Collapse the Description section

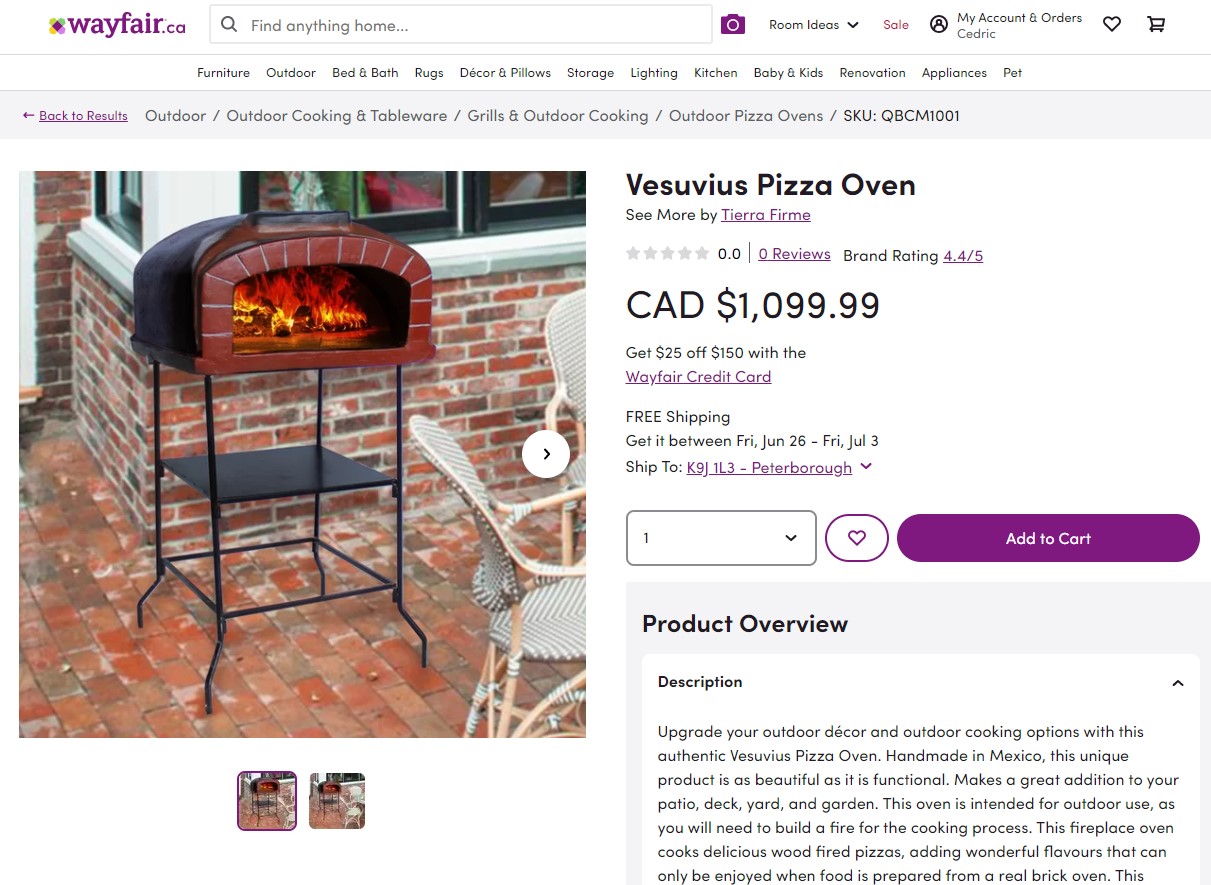1178,683
